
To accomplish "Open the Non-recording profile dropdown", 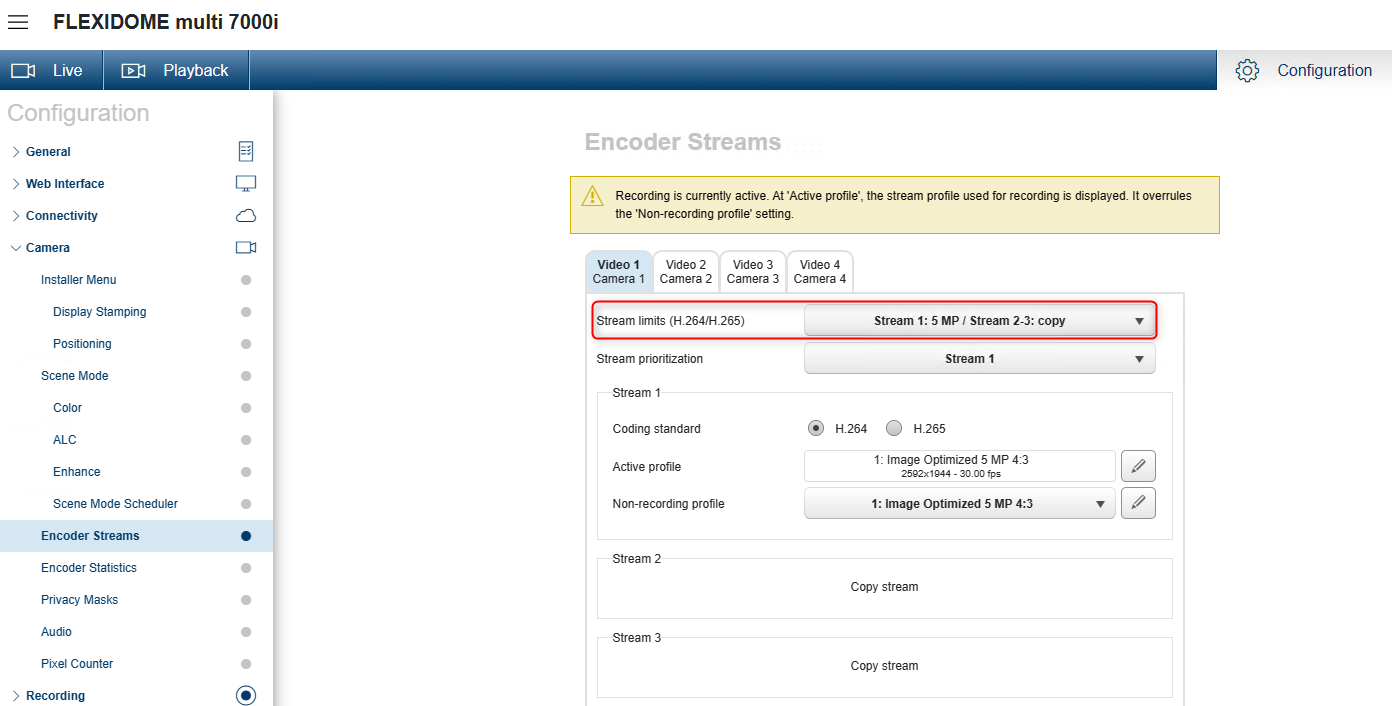I will click(959, 504).
